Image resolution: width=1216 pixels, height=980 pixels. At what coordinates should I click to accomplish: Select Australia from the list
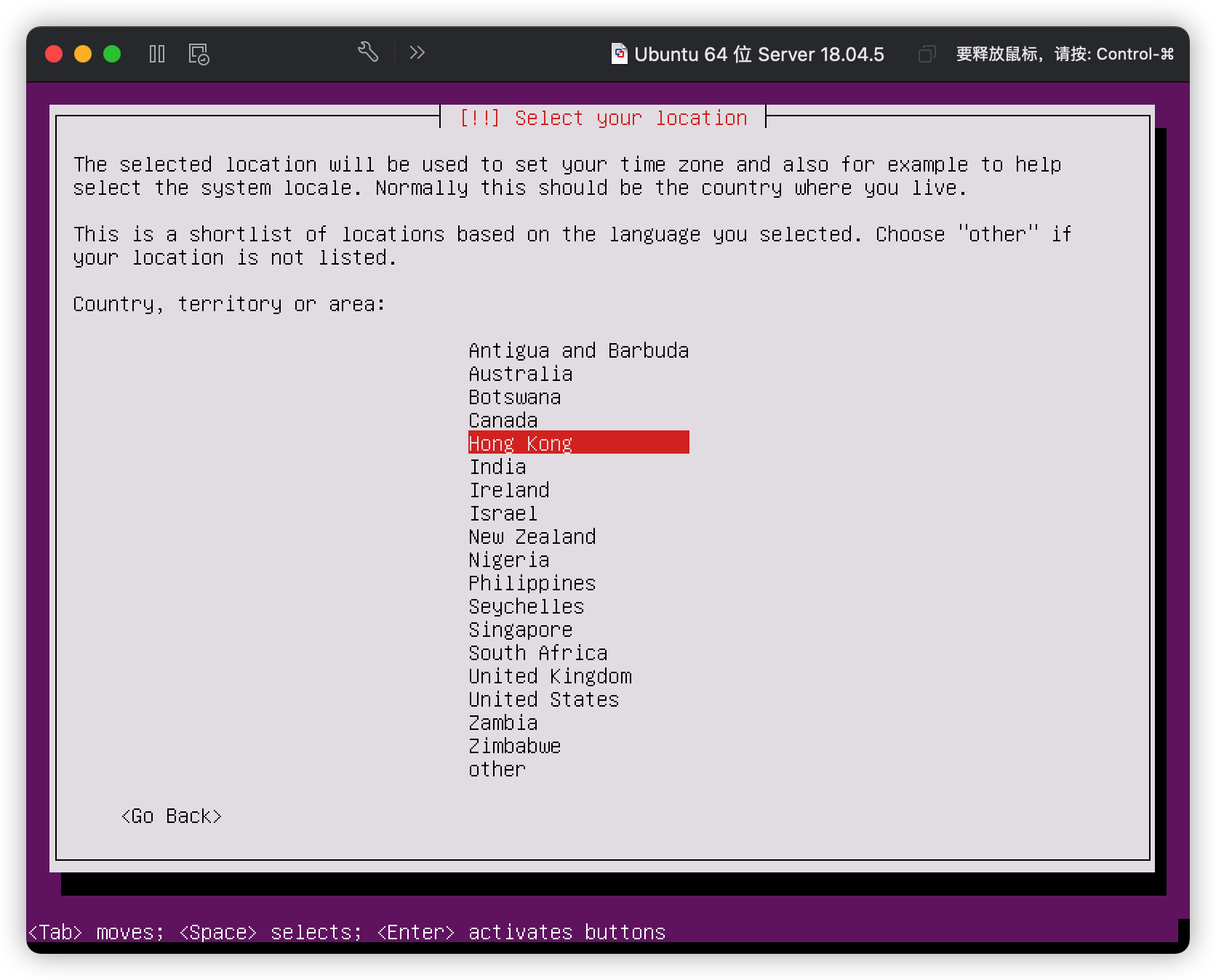coord(579,374)
